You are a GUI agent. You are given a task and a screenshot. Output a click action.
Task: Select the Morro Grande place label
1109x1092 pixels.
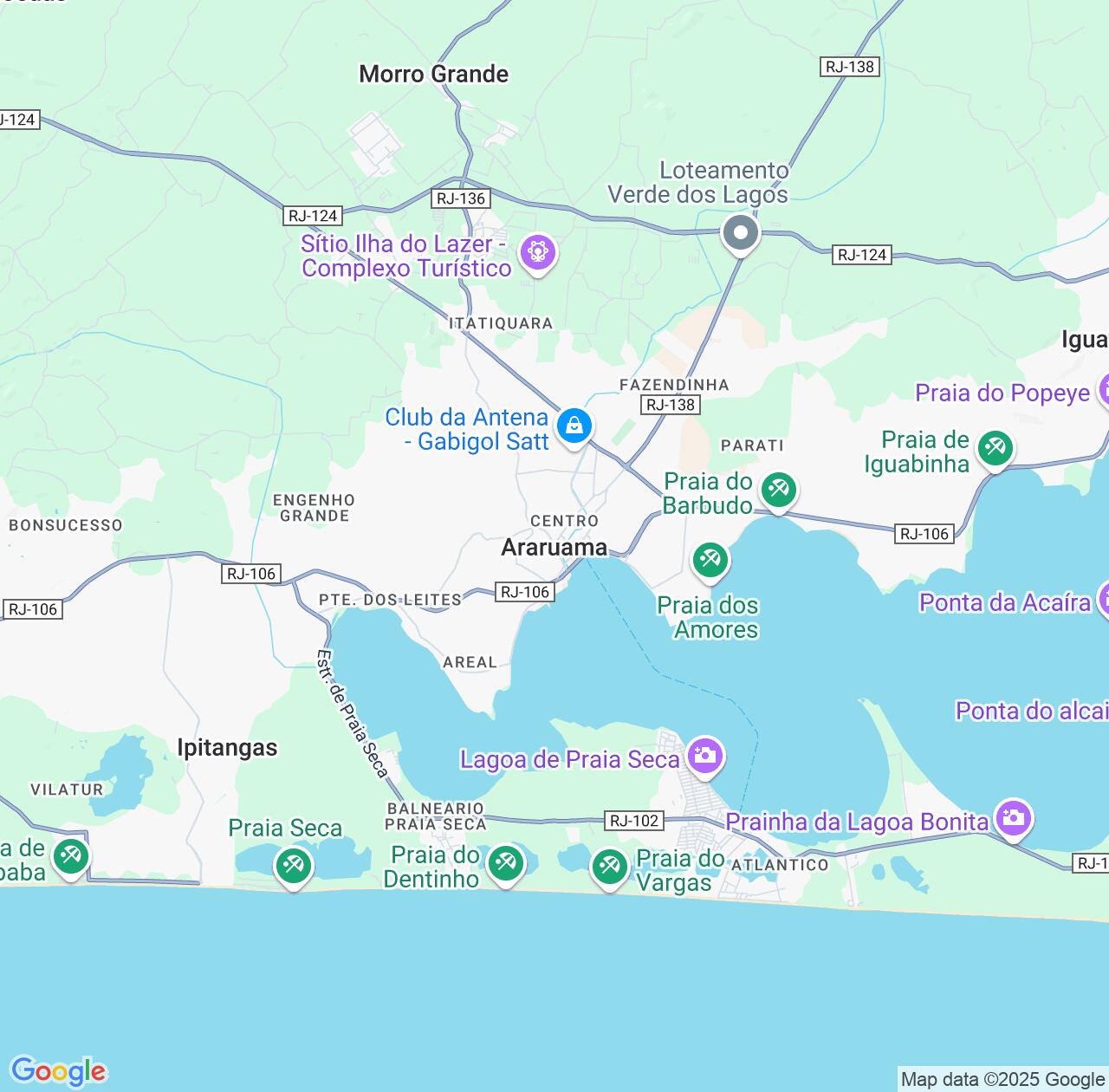pyautogui.click(x=434, y=75)
